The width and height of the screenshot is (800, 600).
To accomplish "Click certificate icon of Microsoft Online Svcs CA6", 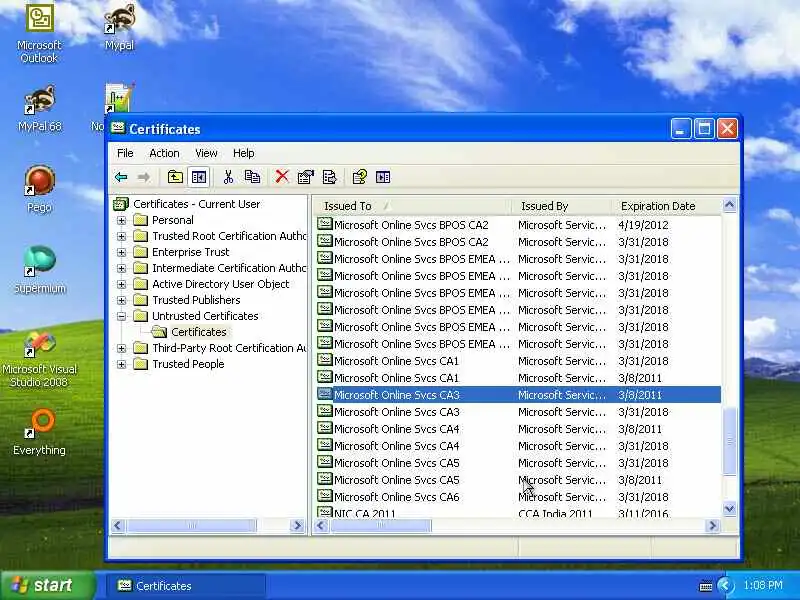I will tap(324, 495).
